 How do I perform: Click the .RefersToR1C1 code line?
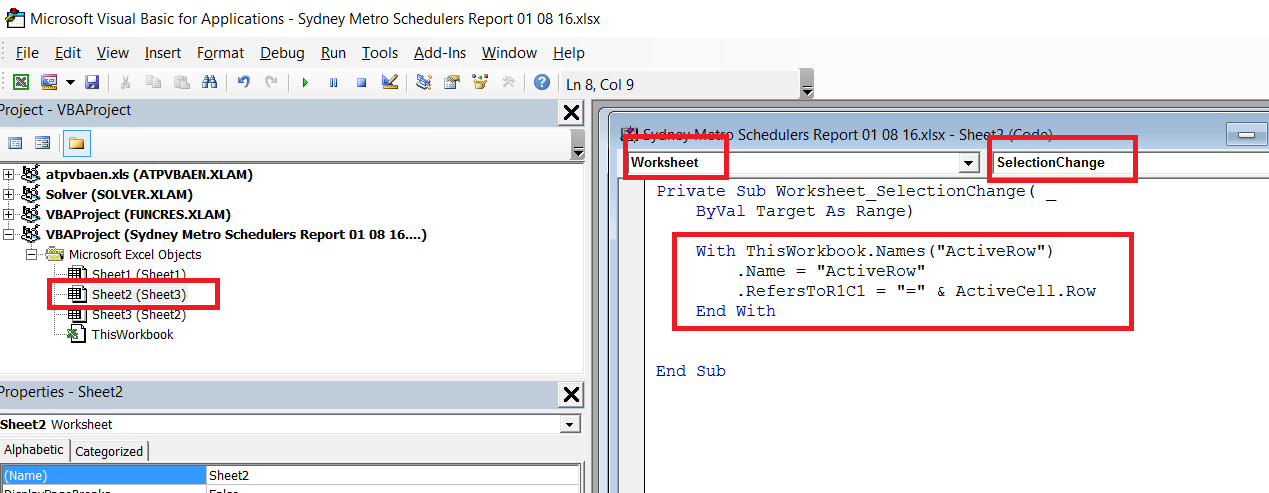pyautogui.click(x=916, y=291)
